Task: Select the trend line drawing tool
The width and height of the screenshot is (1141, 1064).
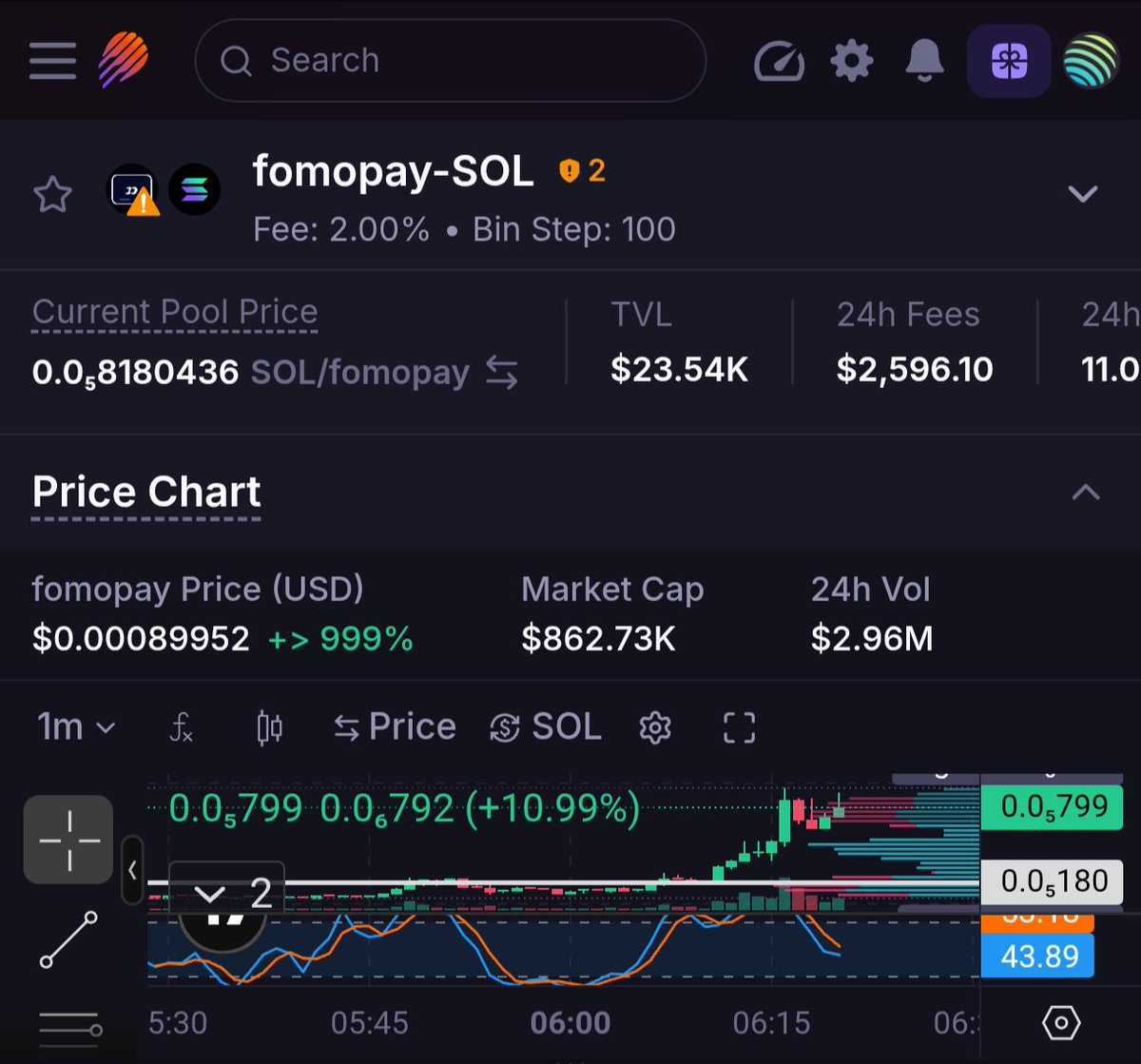Action: (x=68, y=939)
